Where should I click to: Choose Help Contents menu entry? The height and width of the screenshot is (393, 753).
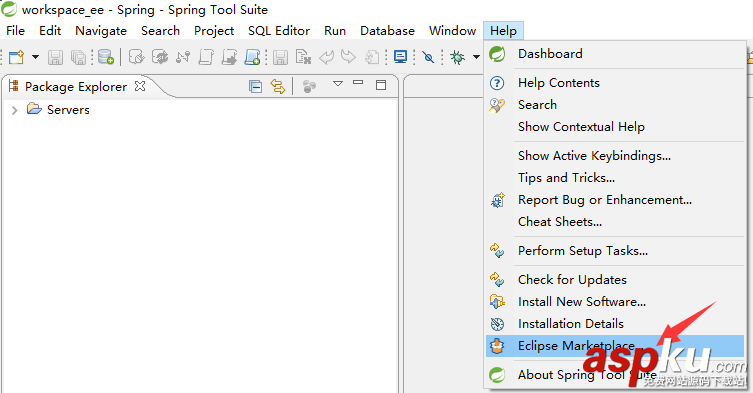[615, 83]
